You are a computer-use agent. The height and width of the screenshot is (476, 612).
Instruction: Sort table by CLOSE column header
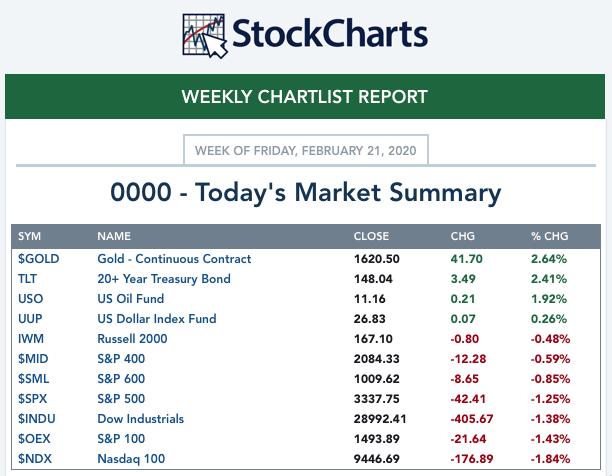click(372, 237)
